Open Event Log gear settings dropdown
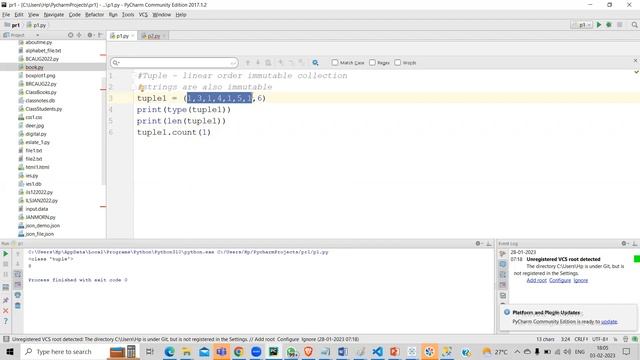640x360 pixels. tap(624, 244)
